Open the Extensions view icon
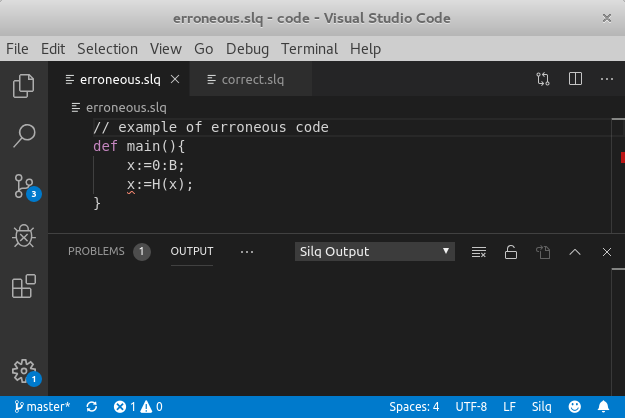The height and width of the screenshot is (418, 625). pyautogui.click(x=23, y=287)
